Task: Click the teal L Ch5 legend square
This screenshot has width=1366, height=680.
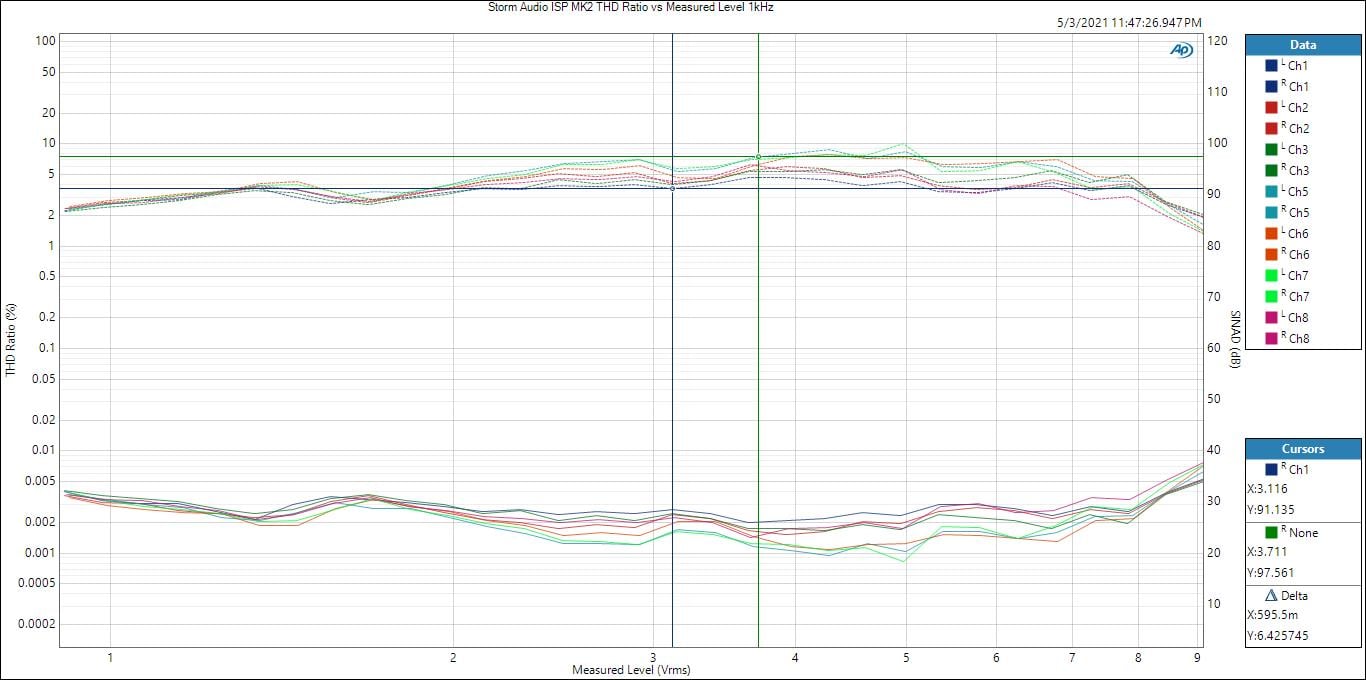Action: click(1272, 192)
